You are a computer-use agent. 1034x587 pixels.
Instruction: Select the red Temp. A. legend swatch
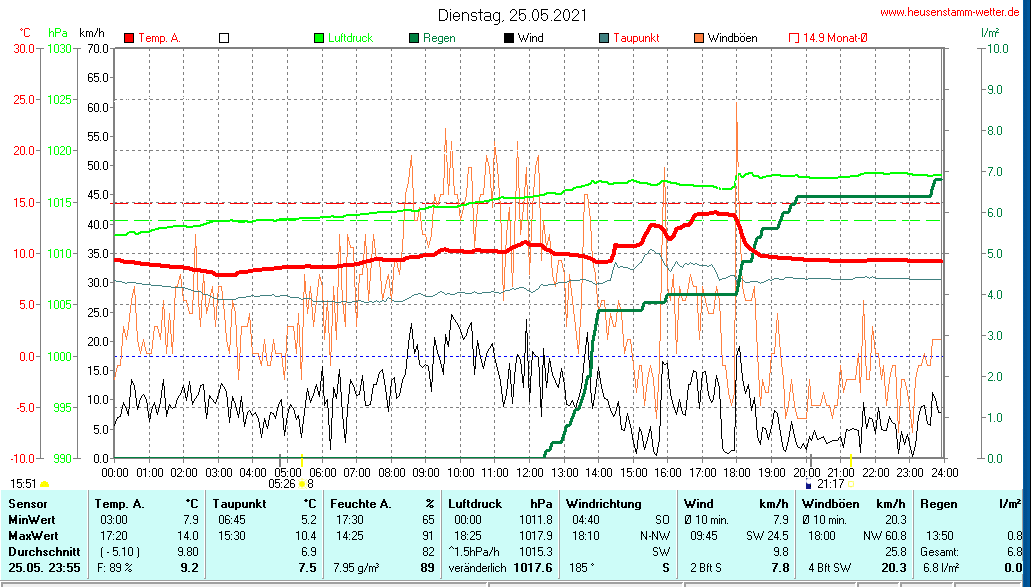[x=129, y=38]
